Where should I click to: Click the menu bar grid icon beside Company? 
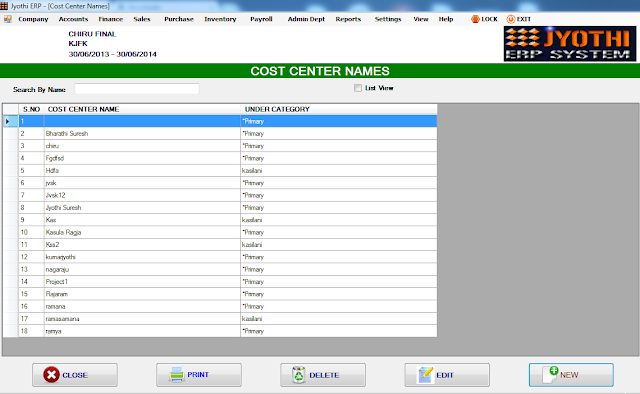coord(8,19)
